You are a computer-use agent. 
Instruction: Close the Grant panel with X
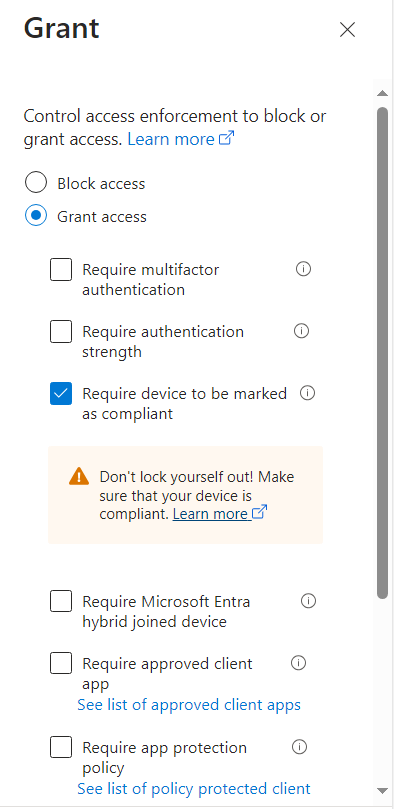(348, 30)
